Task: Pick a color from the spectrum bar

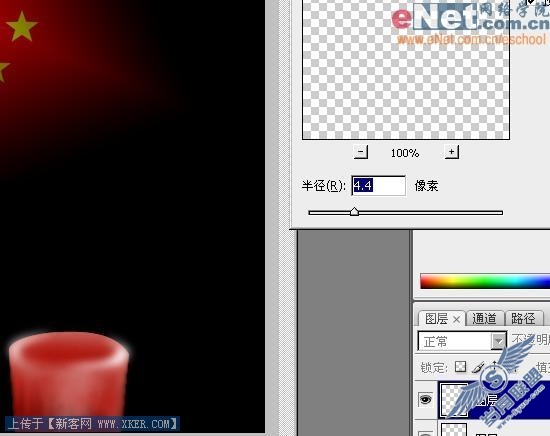Action: coord(485,282)
